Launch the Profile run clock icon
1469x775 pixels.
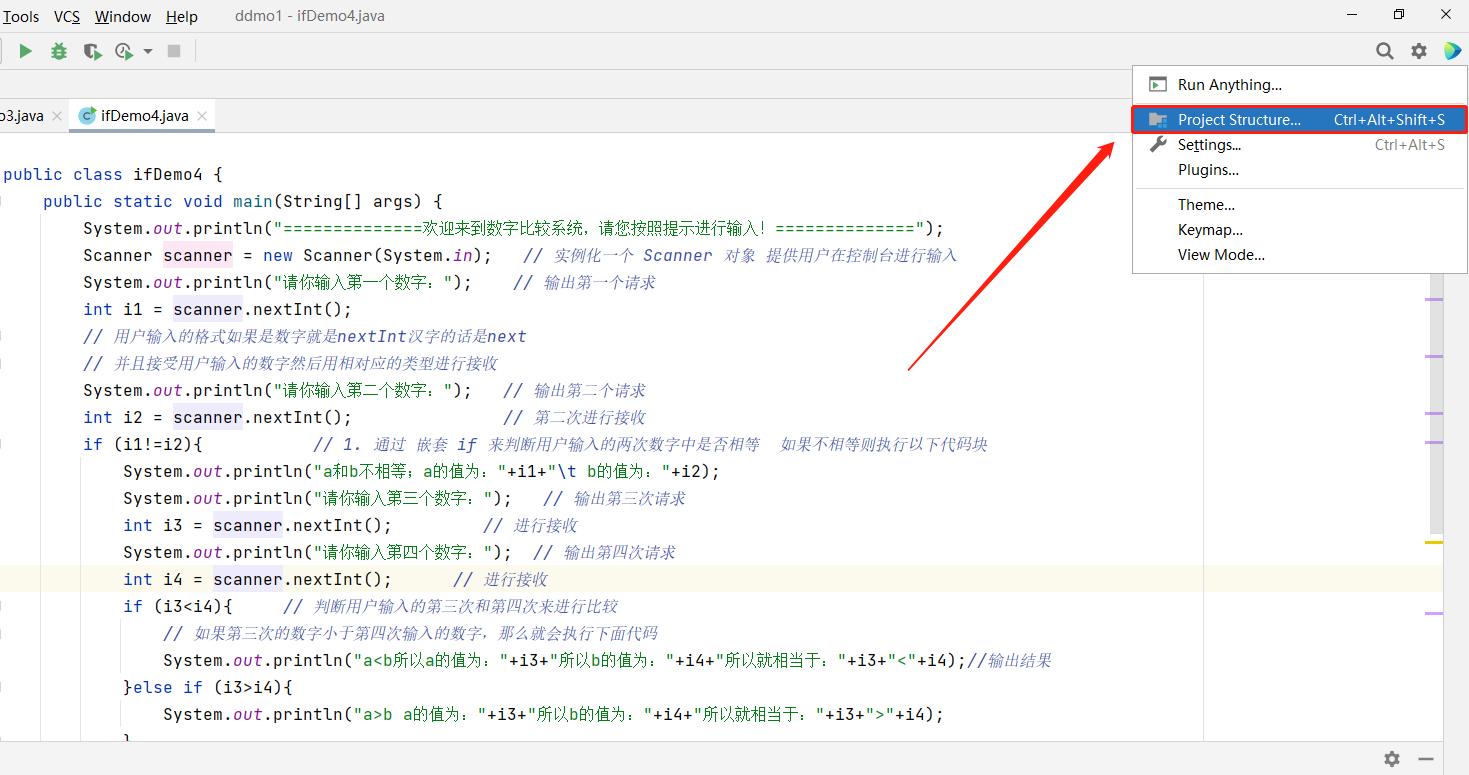(x=123, y=51)
